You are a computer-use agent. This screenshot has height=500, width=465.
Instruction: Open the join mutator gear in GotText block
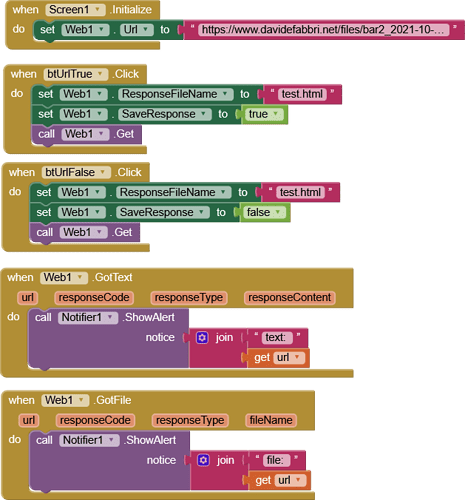click(202, 338)
